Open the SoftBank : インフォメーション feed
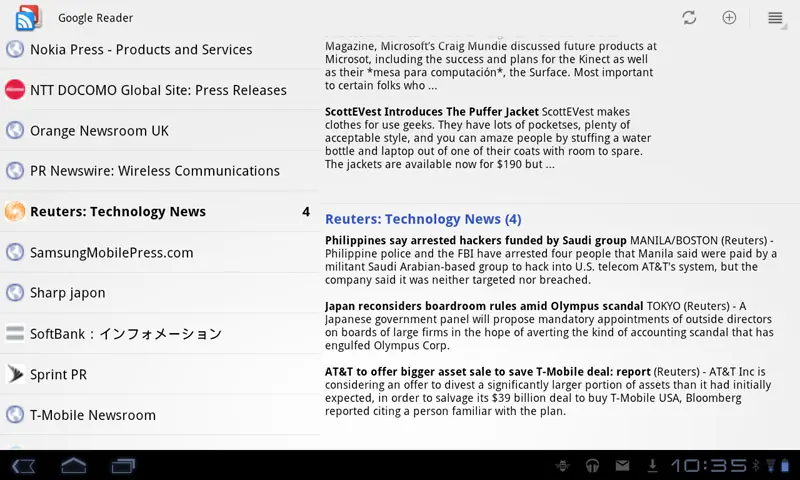The width and height of the screenshot is (800, 480). tap(160, 333)
